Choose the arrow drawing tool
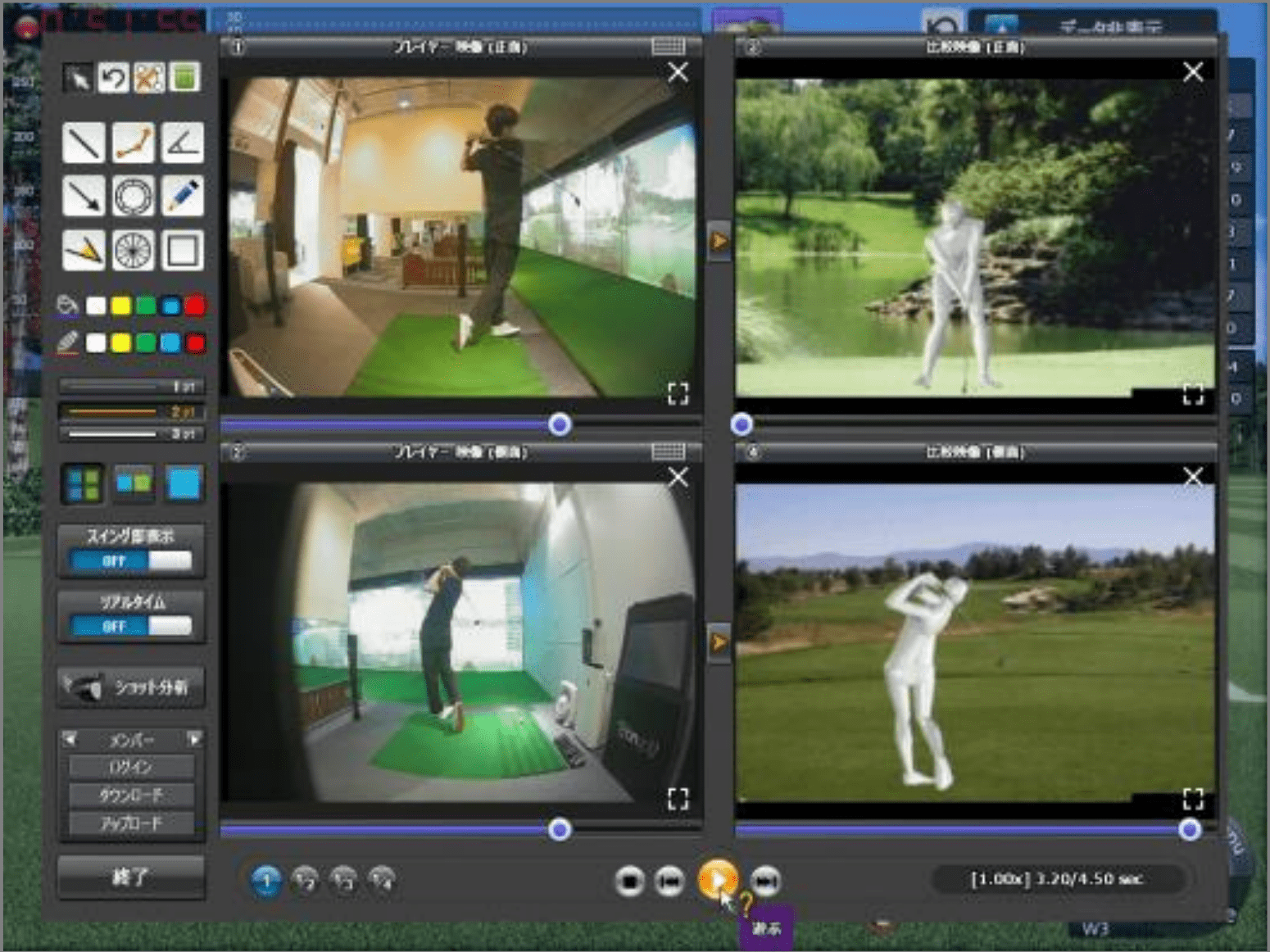The width and height of the screenshot is (1270, 952). [x=84, y=197]
